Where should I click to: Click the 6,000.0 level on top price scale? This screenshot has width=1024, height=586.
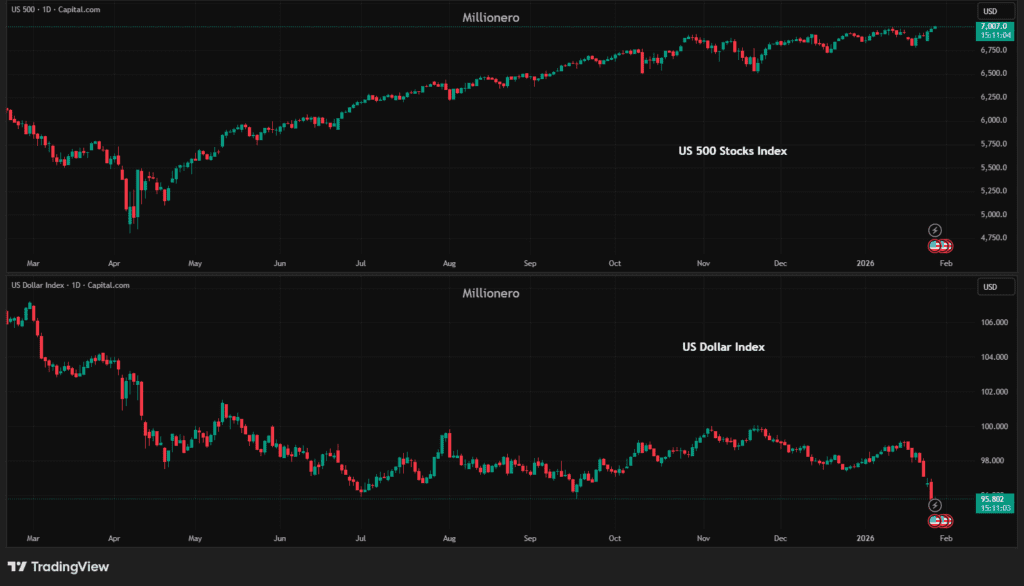993,120
